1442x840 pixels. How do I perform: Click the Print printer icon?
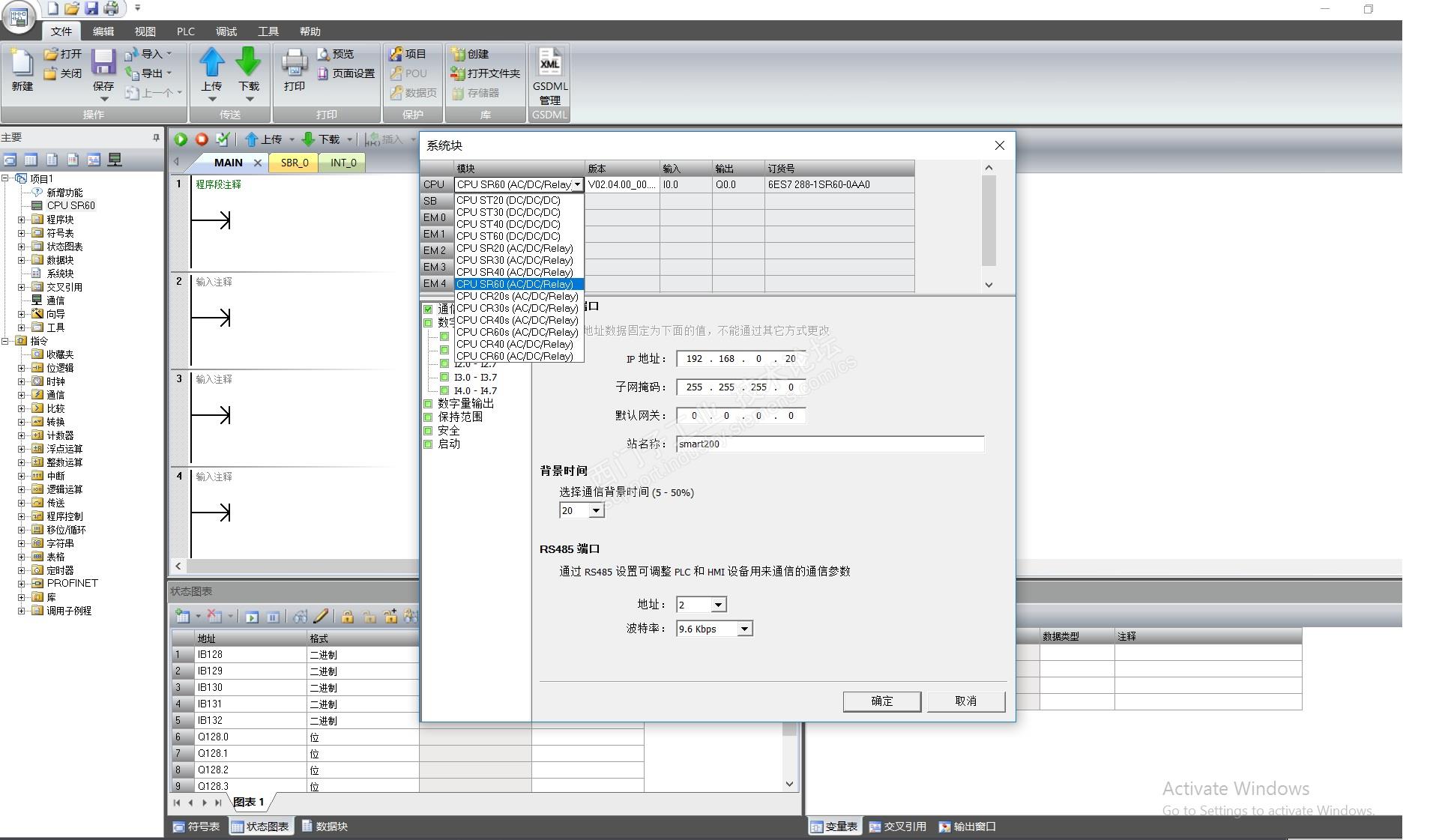(294, 62)
